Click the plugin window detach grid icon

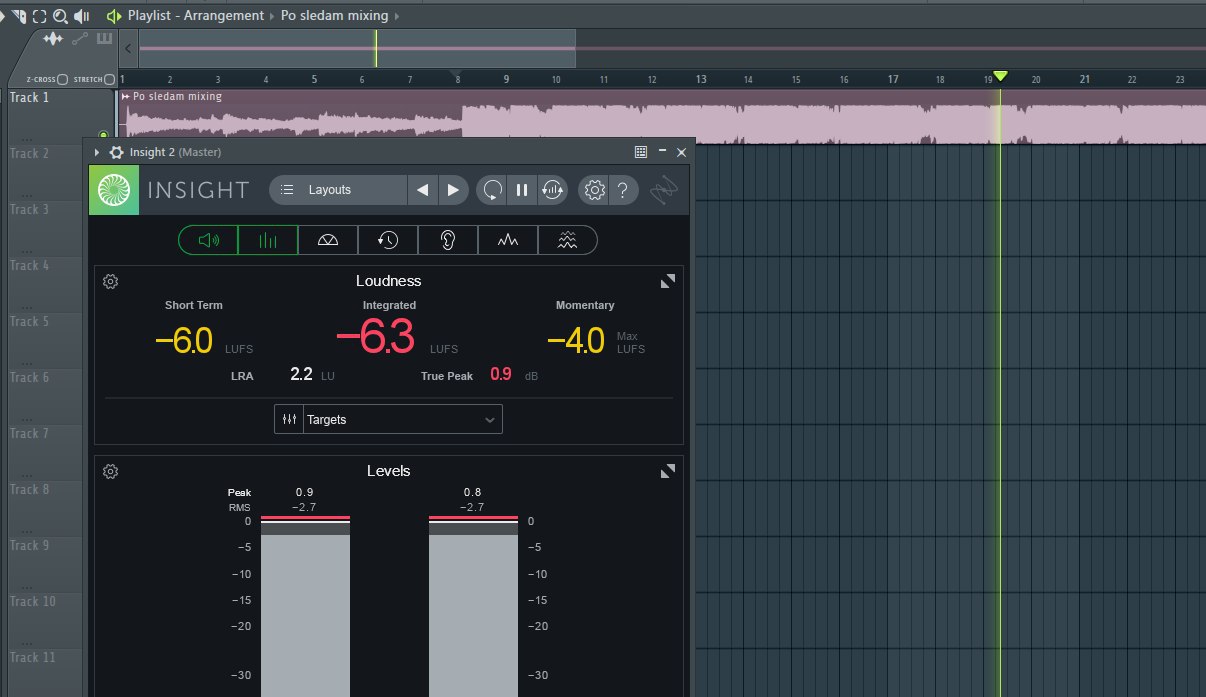click(x=641, y=152)
